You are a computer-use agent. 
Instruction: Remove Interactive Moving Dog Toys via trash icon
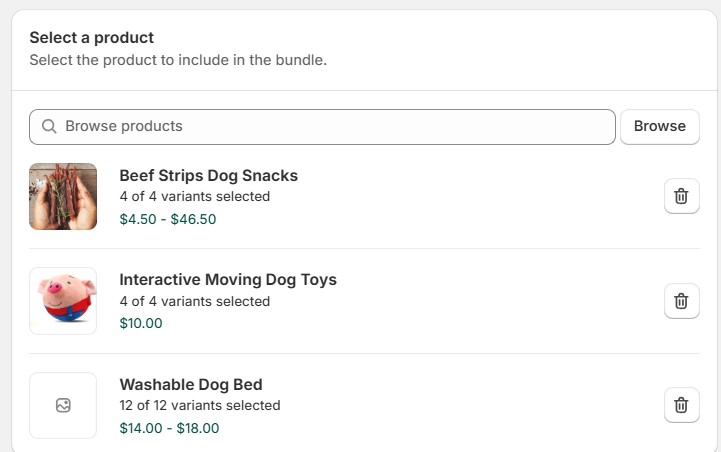pos(681,300)
